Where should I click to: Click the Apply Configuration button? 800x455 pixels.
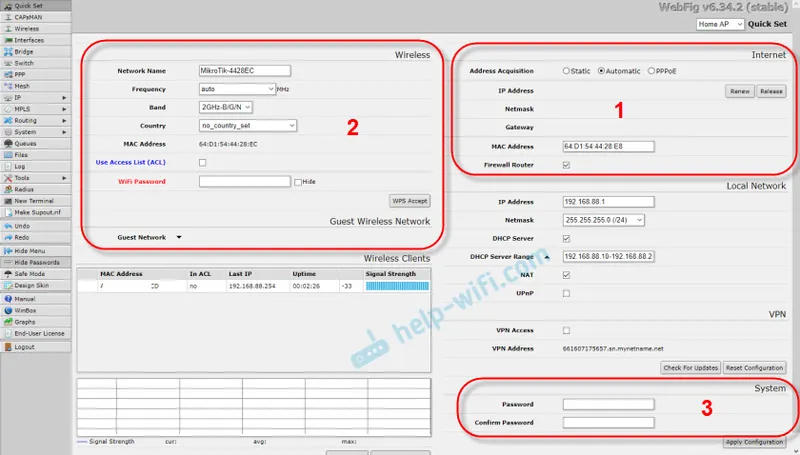(754, 442)
